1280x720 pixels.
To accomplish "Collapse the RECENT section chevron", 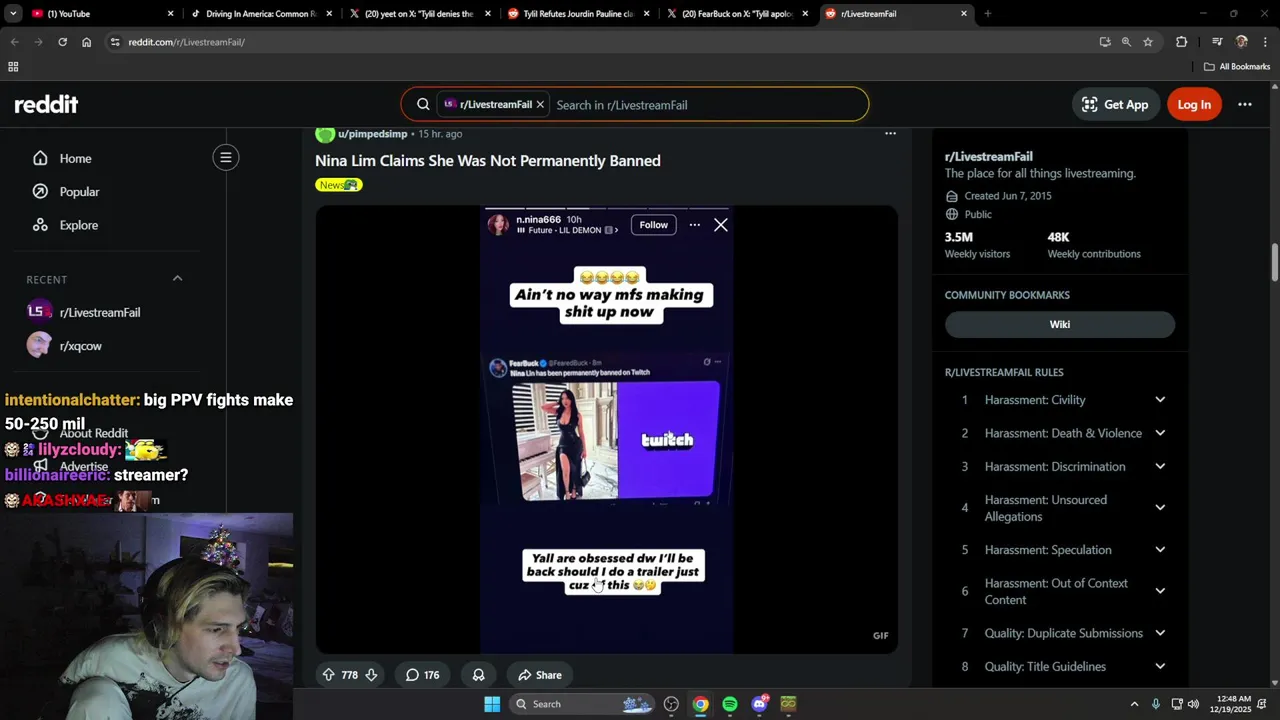I will (x=178, y=279).
